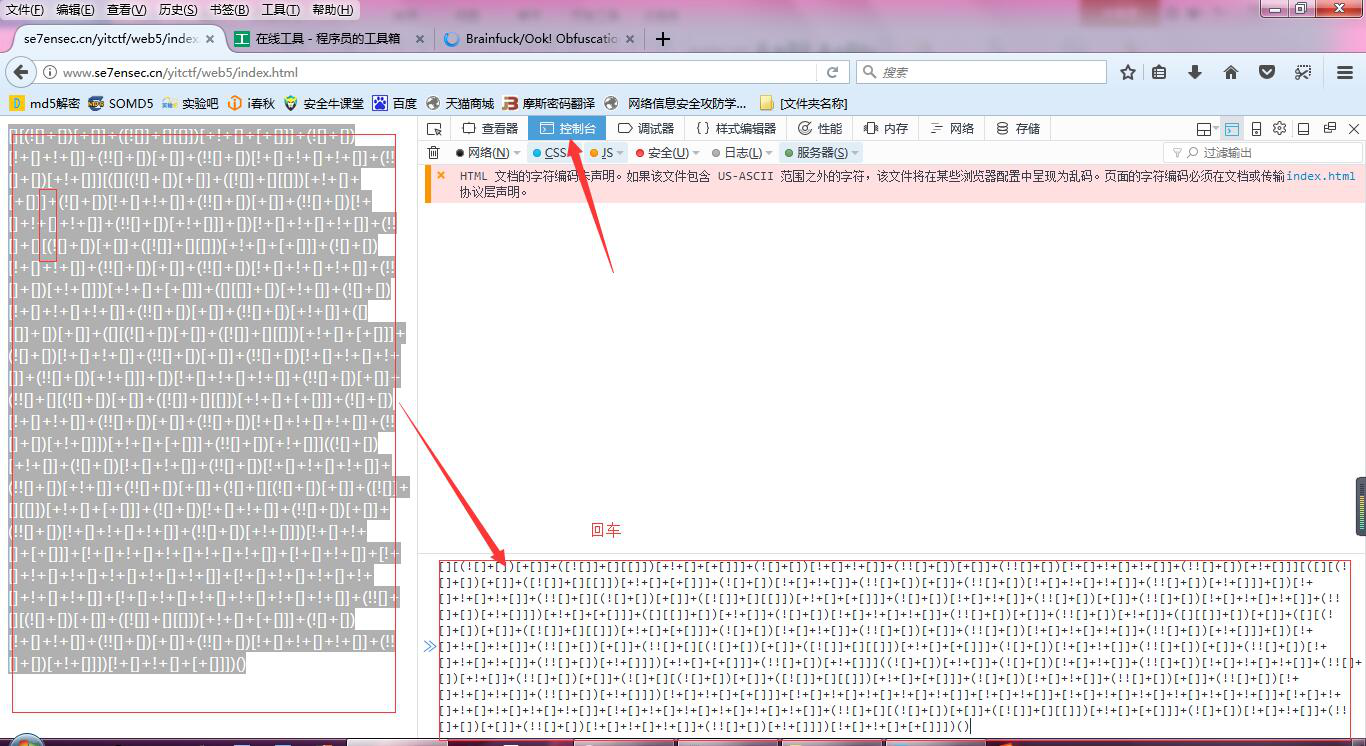Screen dimensions: 1366x746
Task: Clear console output with trash icon
Action: [433, 153]
